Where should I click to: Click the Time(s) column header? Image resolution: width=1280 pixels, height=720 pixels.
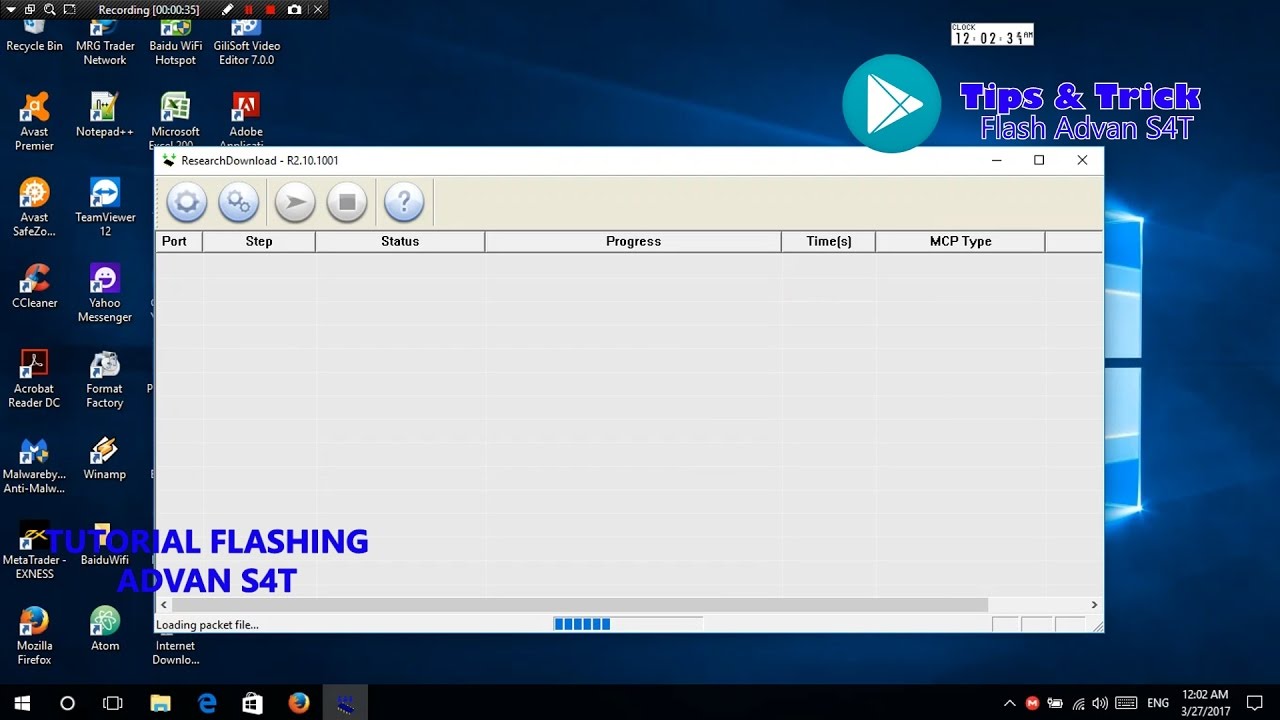point(829,241)
